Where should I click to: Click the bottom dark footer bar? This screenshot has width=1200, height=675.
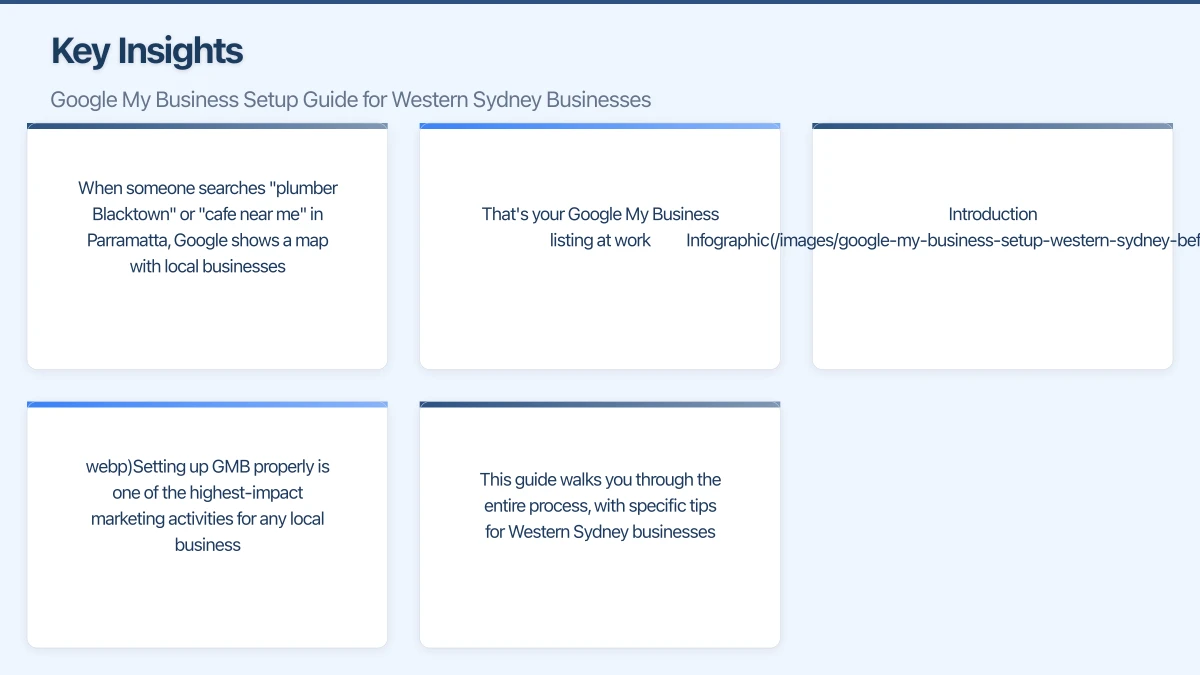600,670
